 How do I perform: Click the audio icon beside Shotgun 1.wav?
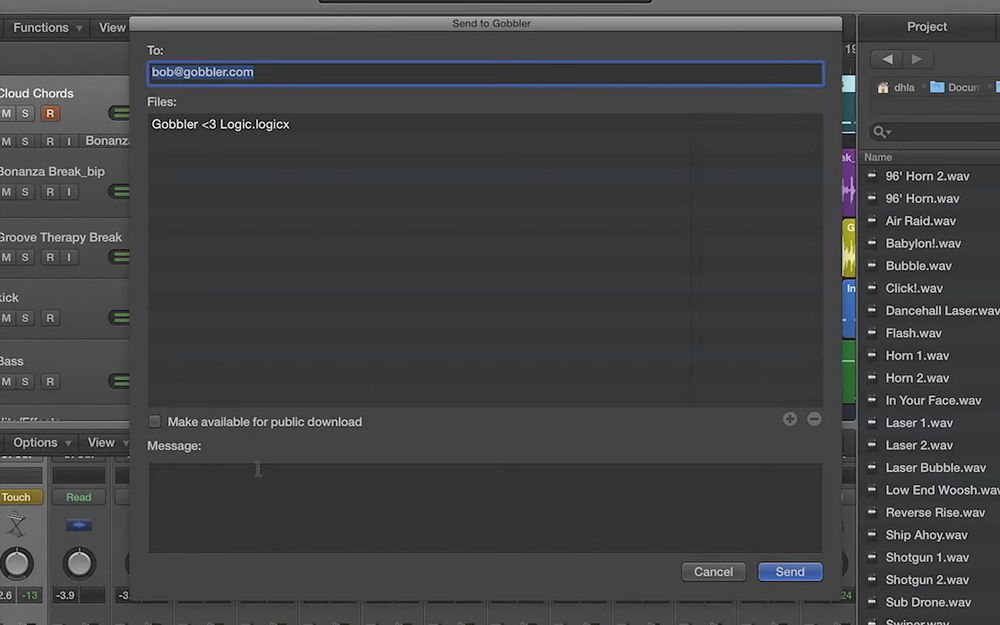[x=872, y=556]
